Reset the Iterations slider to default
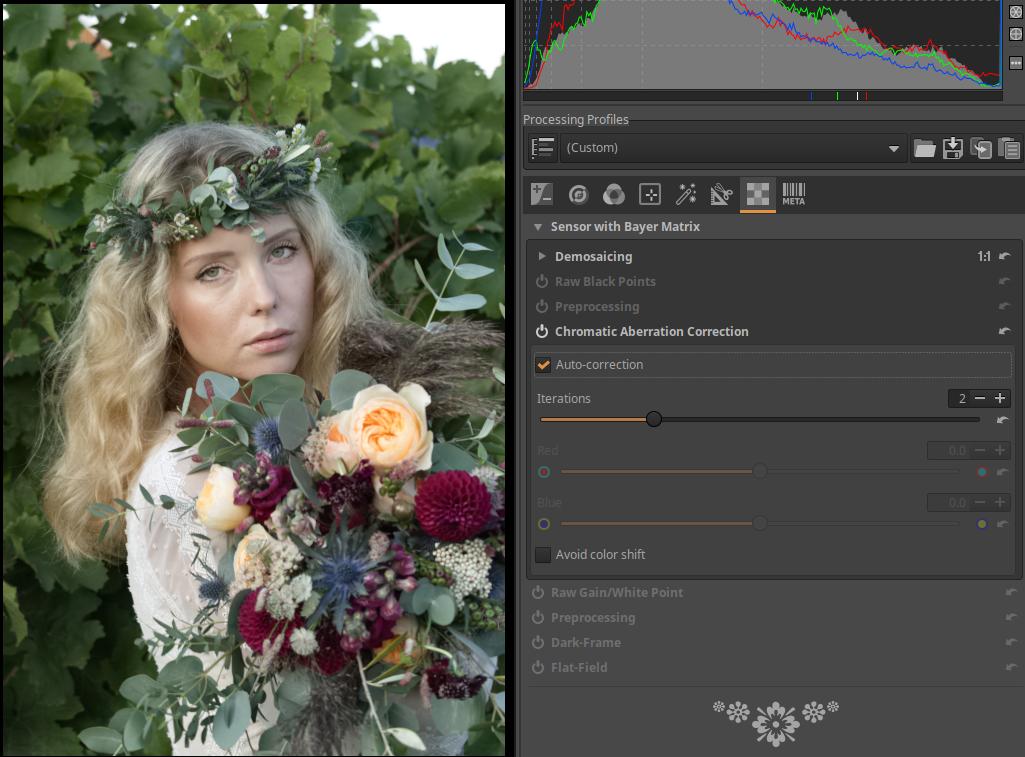The width and height of the screenshot is (1025, 757). pyautogui.click(x=1002, y=420)
